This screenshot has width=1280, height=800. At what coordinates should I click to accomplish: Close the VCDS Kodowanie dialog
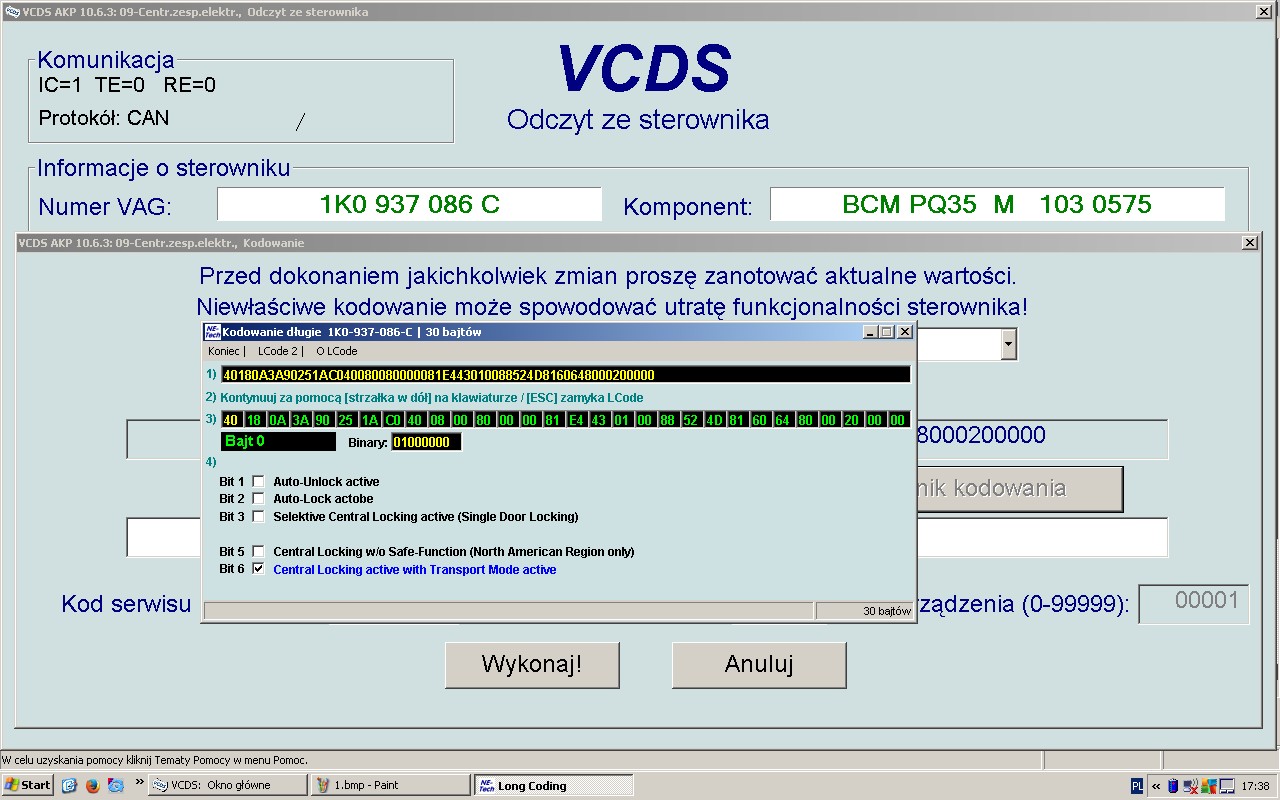1250,243
